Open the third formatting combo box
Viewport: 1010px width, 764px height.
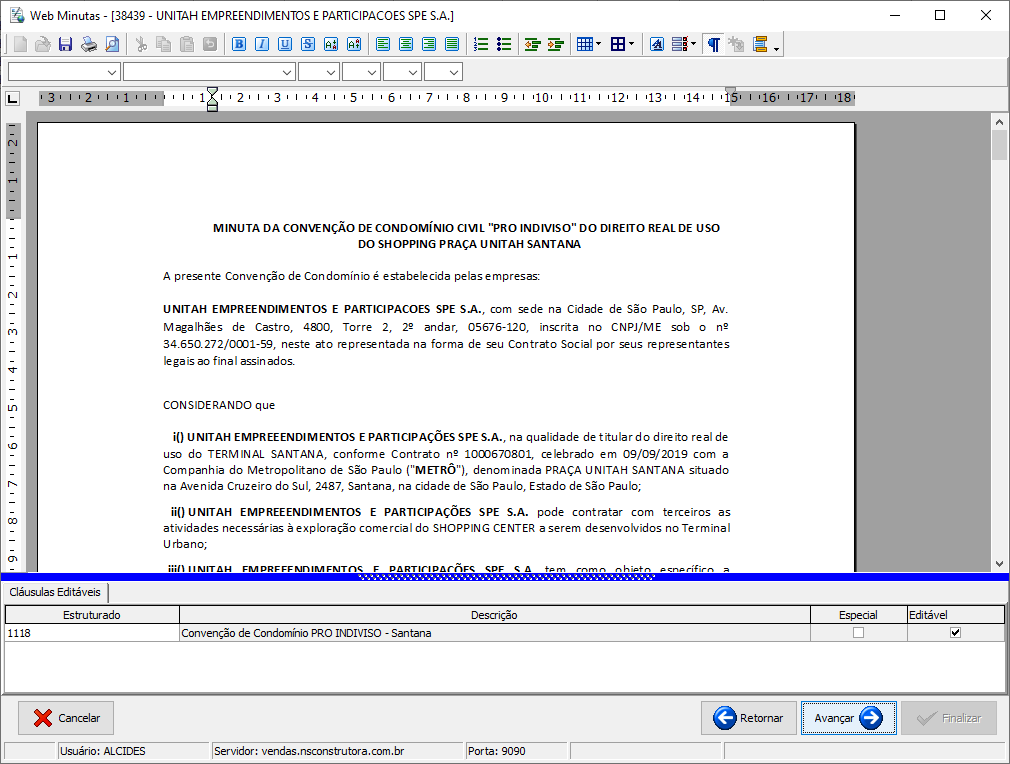click(319, 72)
